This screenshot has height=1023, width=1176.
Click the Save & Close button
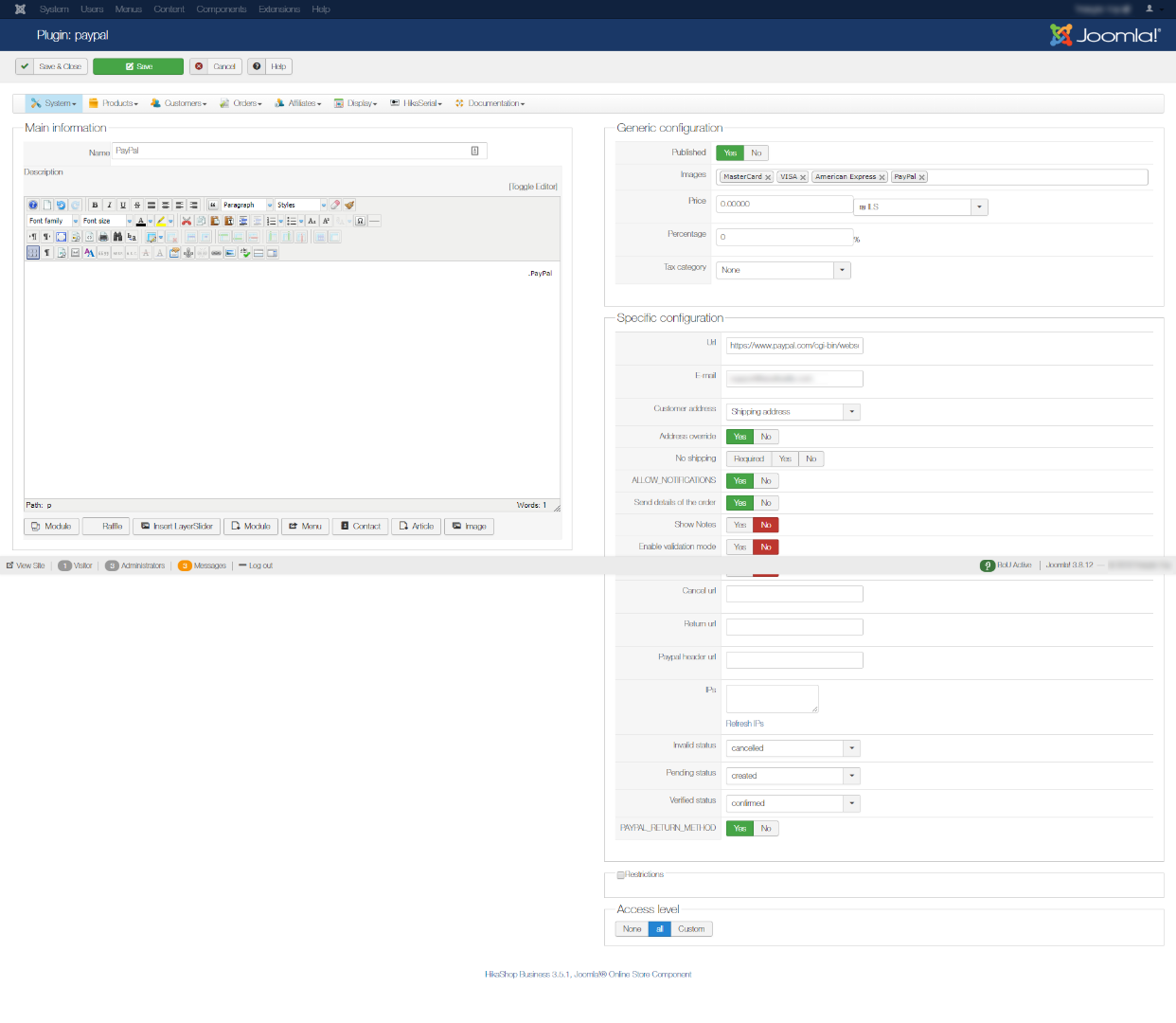[x=52, y=66]
